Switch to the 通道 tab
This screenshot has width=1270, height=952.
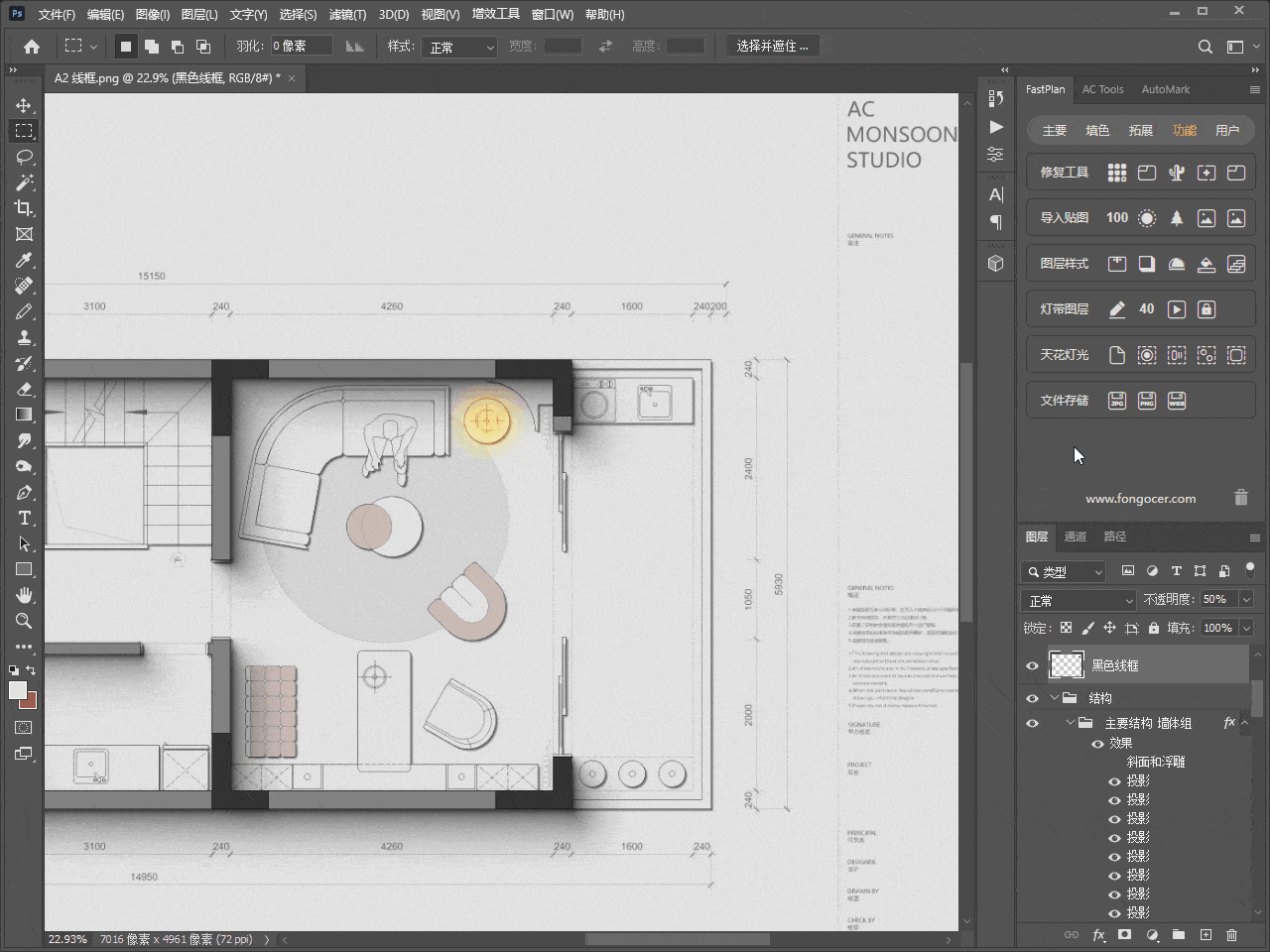pyautogui.click(x=1076, y=536)
